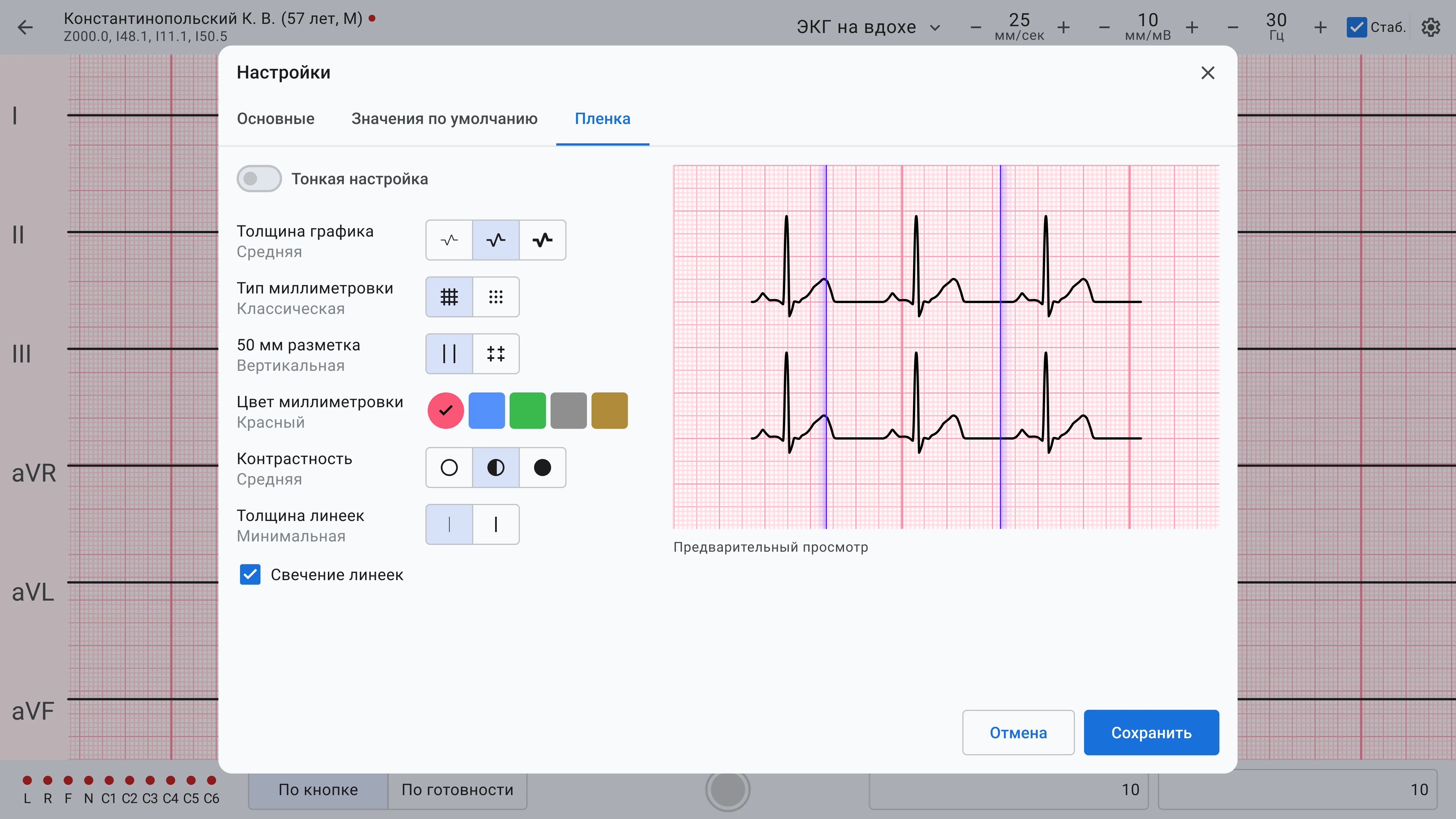Image resolution: width=1456 pixels, height=819 pixels.
Task: Pick green millimeter paper color
Action: click(527, 410)
